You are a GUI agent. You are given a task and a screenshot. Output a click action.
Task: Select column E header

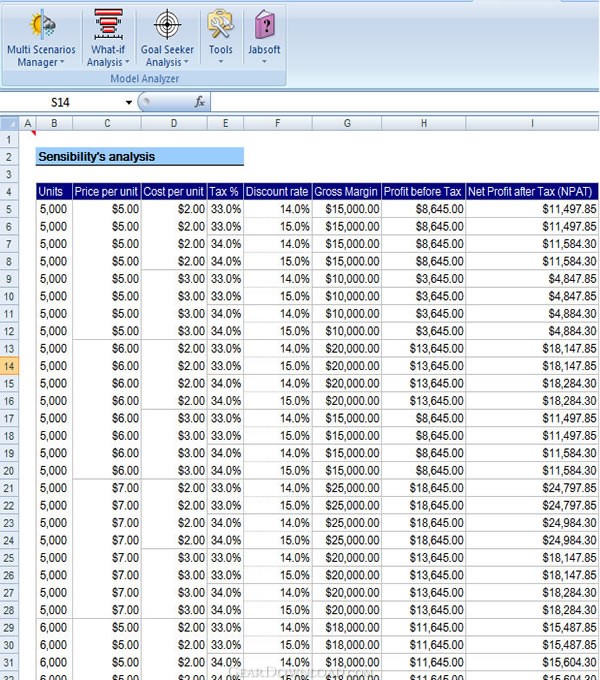(225, 124)
